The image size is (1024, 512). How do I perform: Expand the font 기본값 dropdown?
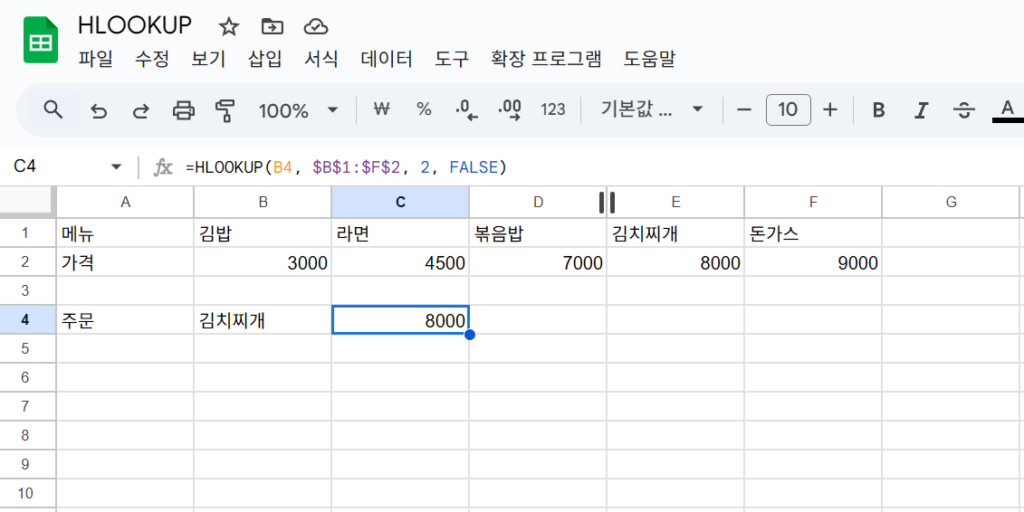(651, 110)
